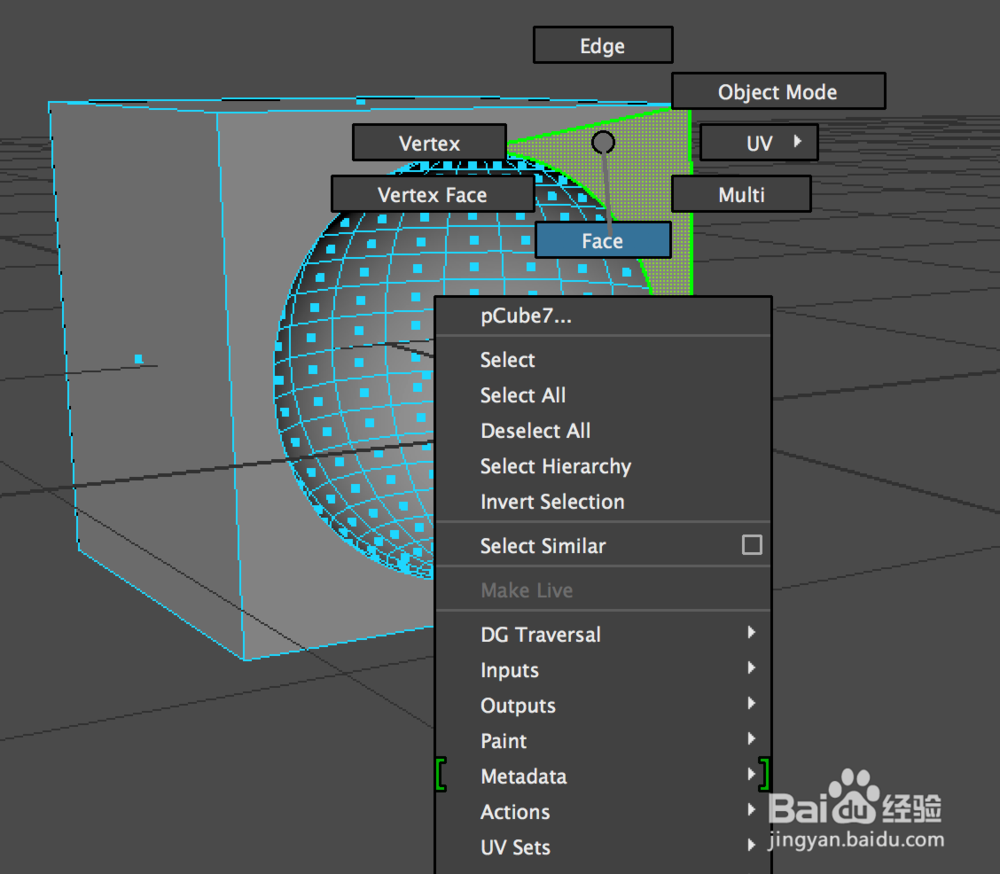
Task: Expand the Outputs submenu
Action: [603, 706]
